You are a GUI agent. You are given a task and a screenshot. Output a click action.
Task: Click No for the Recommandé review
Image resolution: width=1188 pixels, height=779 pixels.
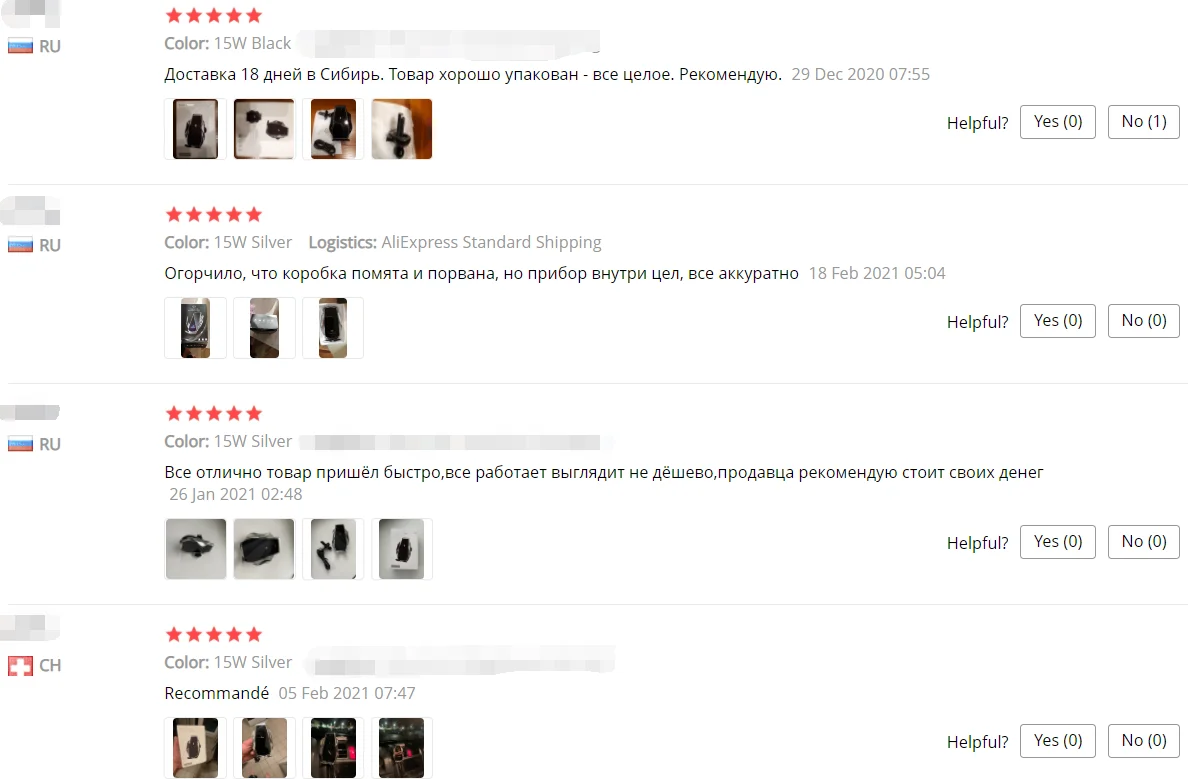pos(1143,740)
